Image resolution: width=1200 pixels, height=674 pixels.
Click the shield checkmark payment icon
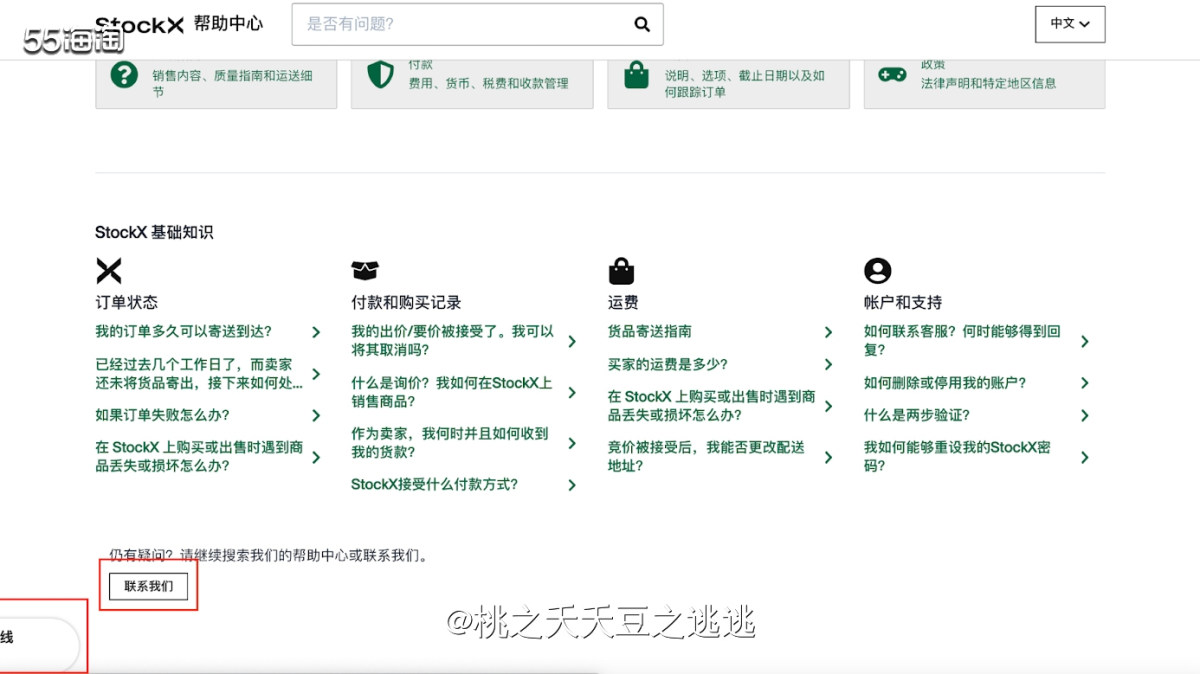tap(380, 74)
